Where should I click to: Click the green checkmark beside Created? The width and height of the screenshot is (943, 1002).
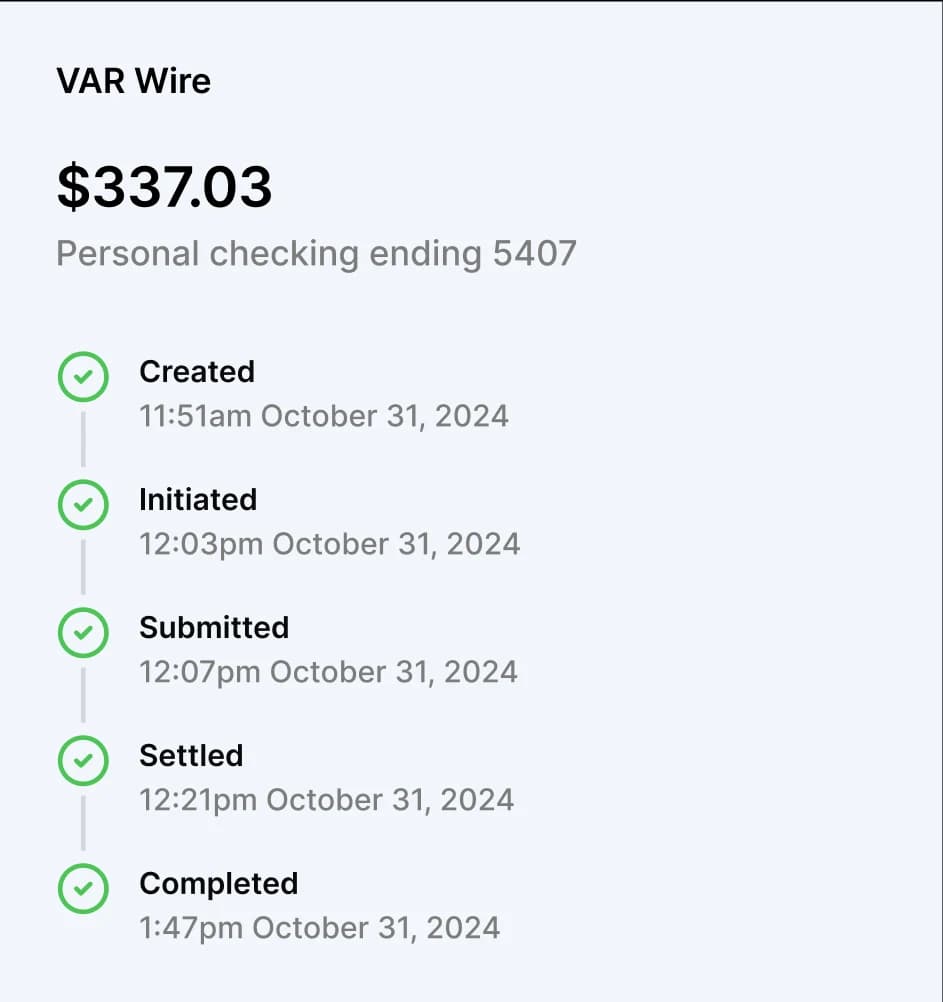83,377
